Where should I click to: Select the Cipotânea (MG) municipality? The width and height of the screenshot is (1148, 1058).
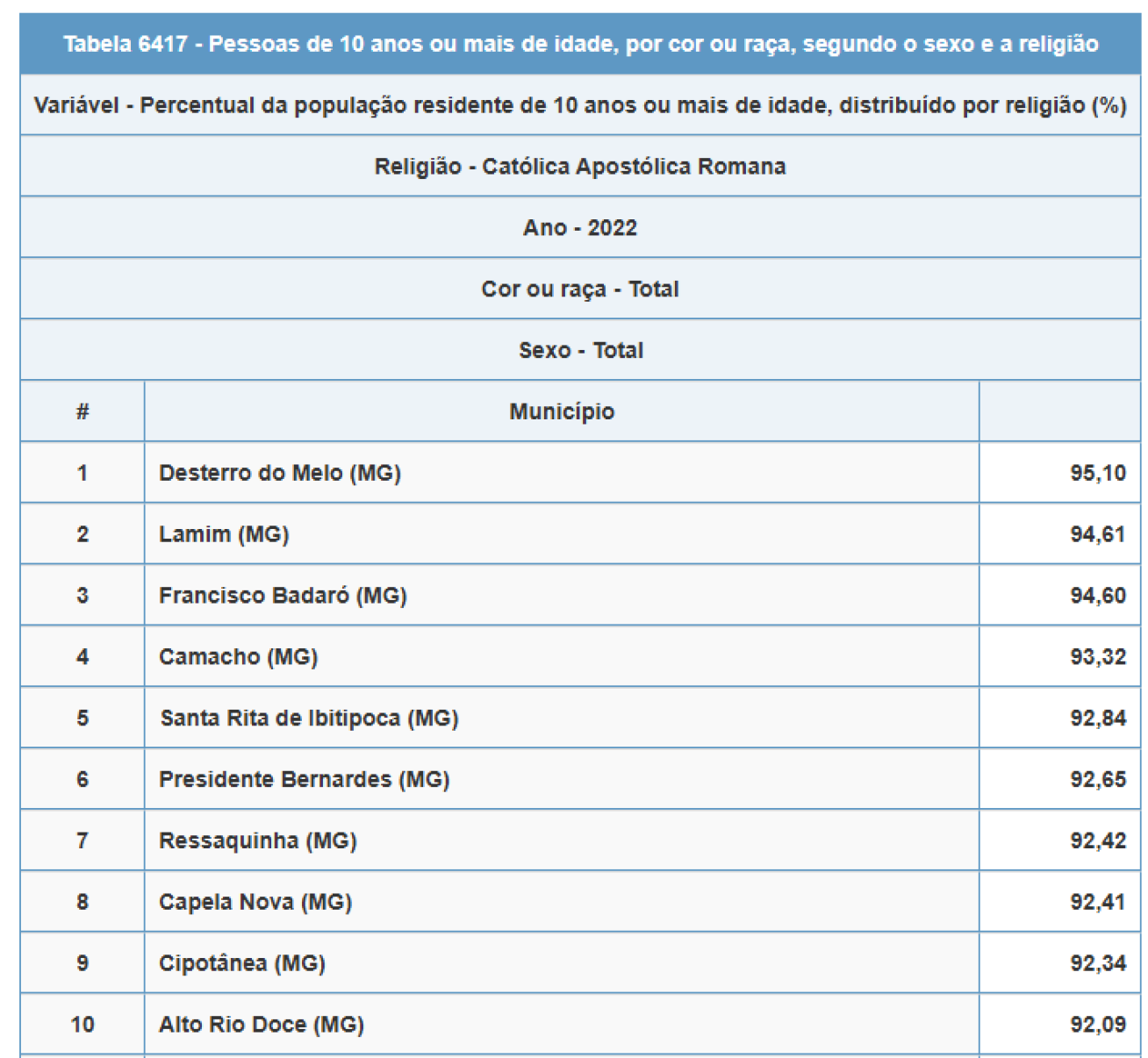(242, 963)
